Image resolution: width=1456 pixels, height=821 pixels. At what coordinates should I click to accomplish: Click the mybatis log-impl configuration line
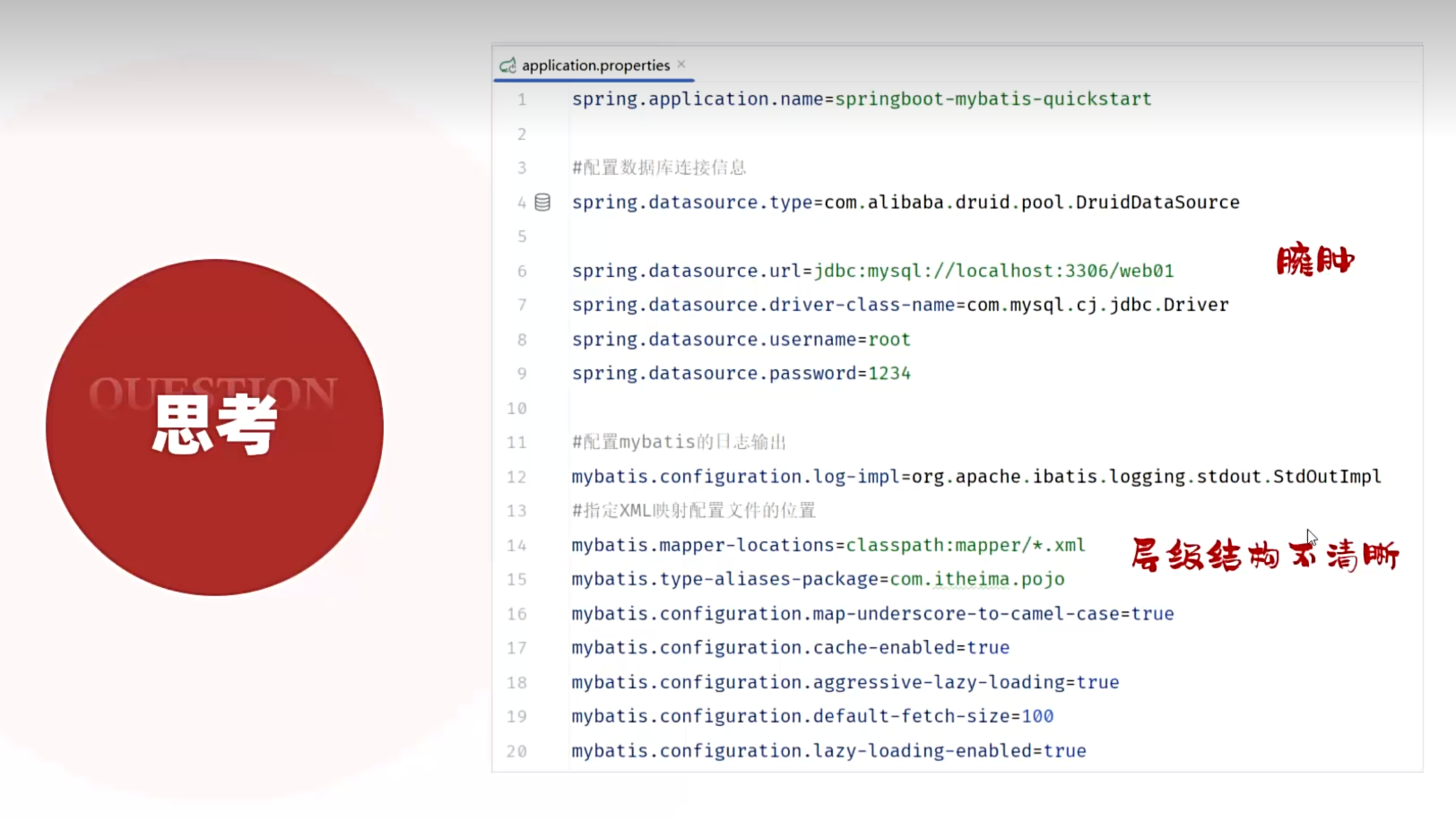tap(976, 477)
